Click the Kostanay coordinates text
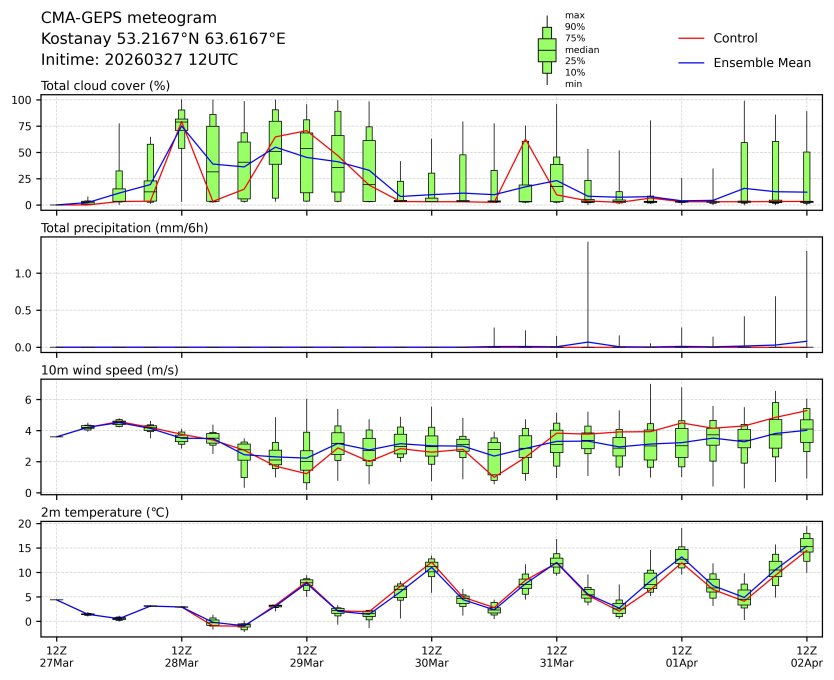 [x=163, y=39]
